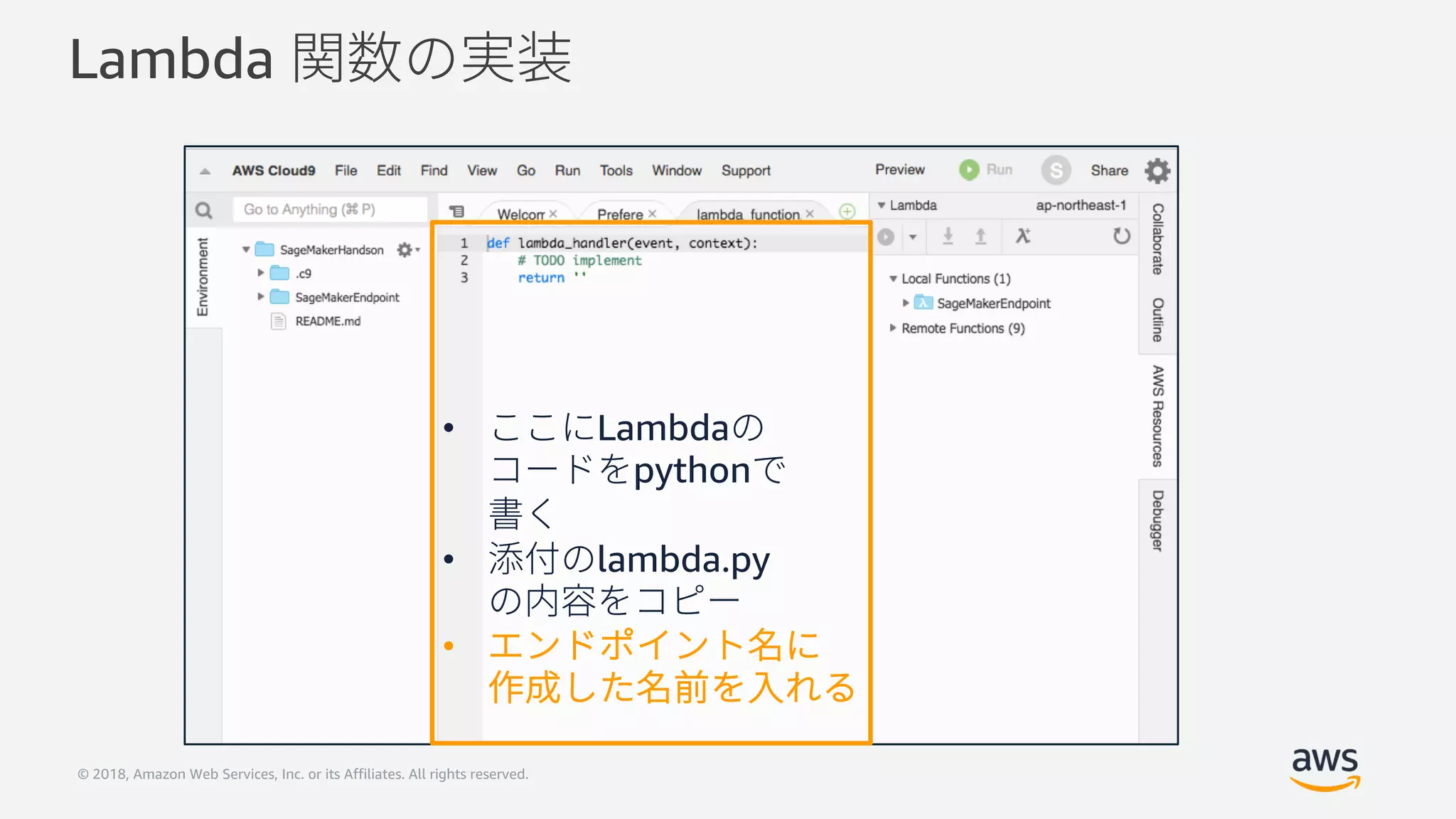Open the run options dropdown arrow
This screenshot has height=819, width=1456.
click(913, 237)
